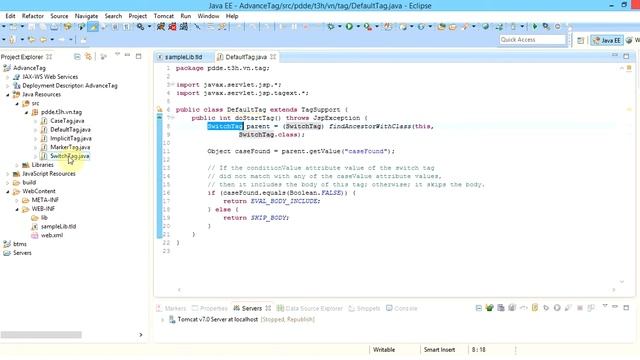Screen dimensions: 640x360
Task: Expand the Tomcat v7.0 Server entry
Action: (x=162, y=320)
